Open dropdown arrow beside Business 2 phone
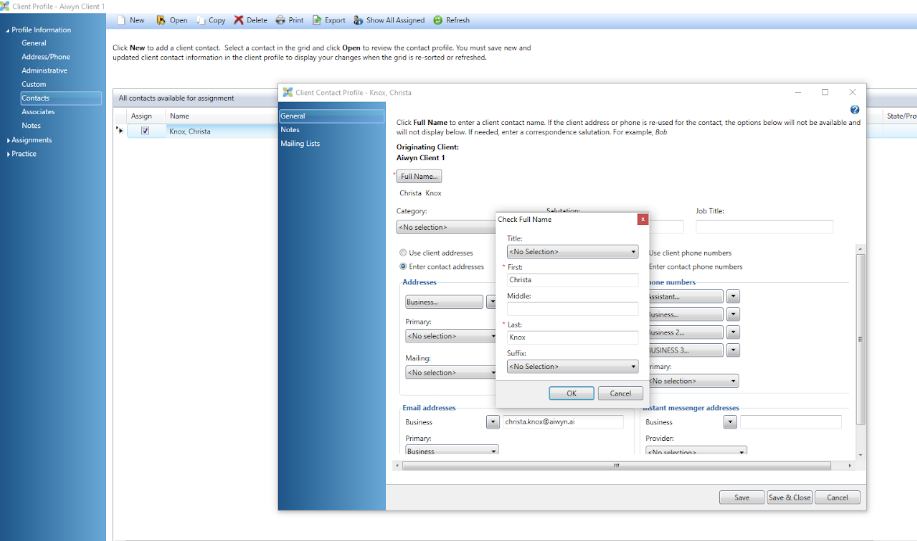 (733, 332)
